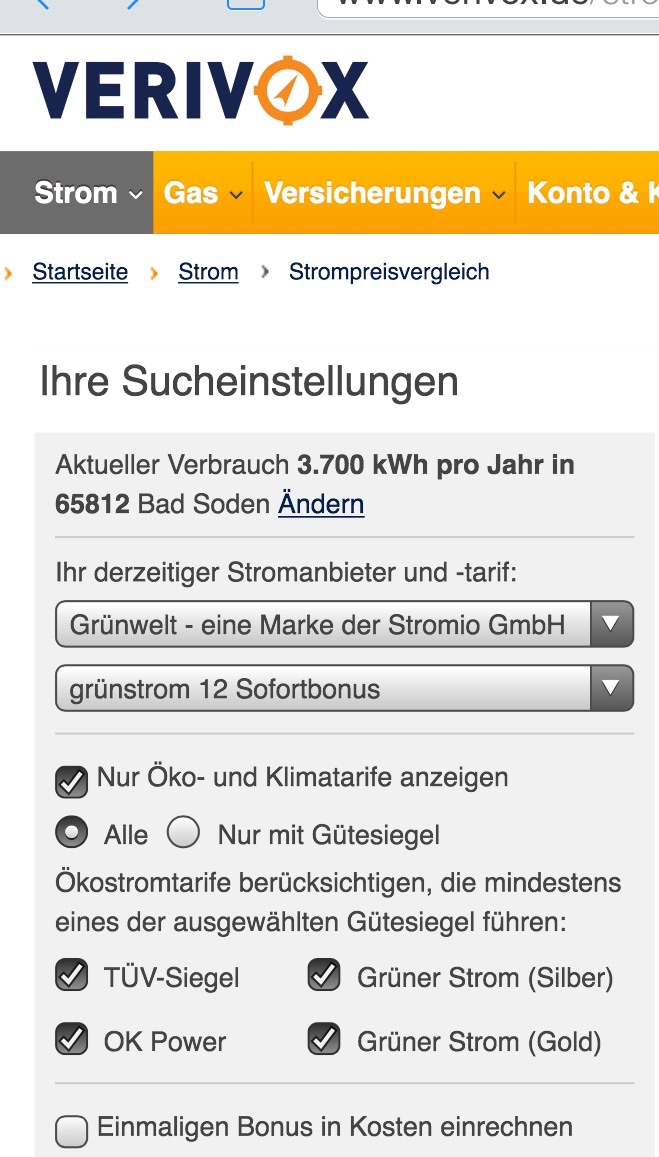The height and width of the screenshot is (1157, 659).
Task: Click the Ändern link
Action: pyautogui.click(x=321, y=504)
